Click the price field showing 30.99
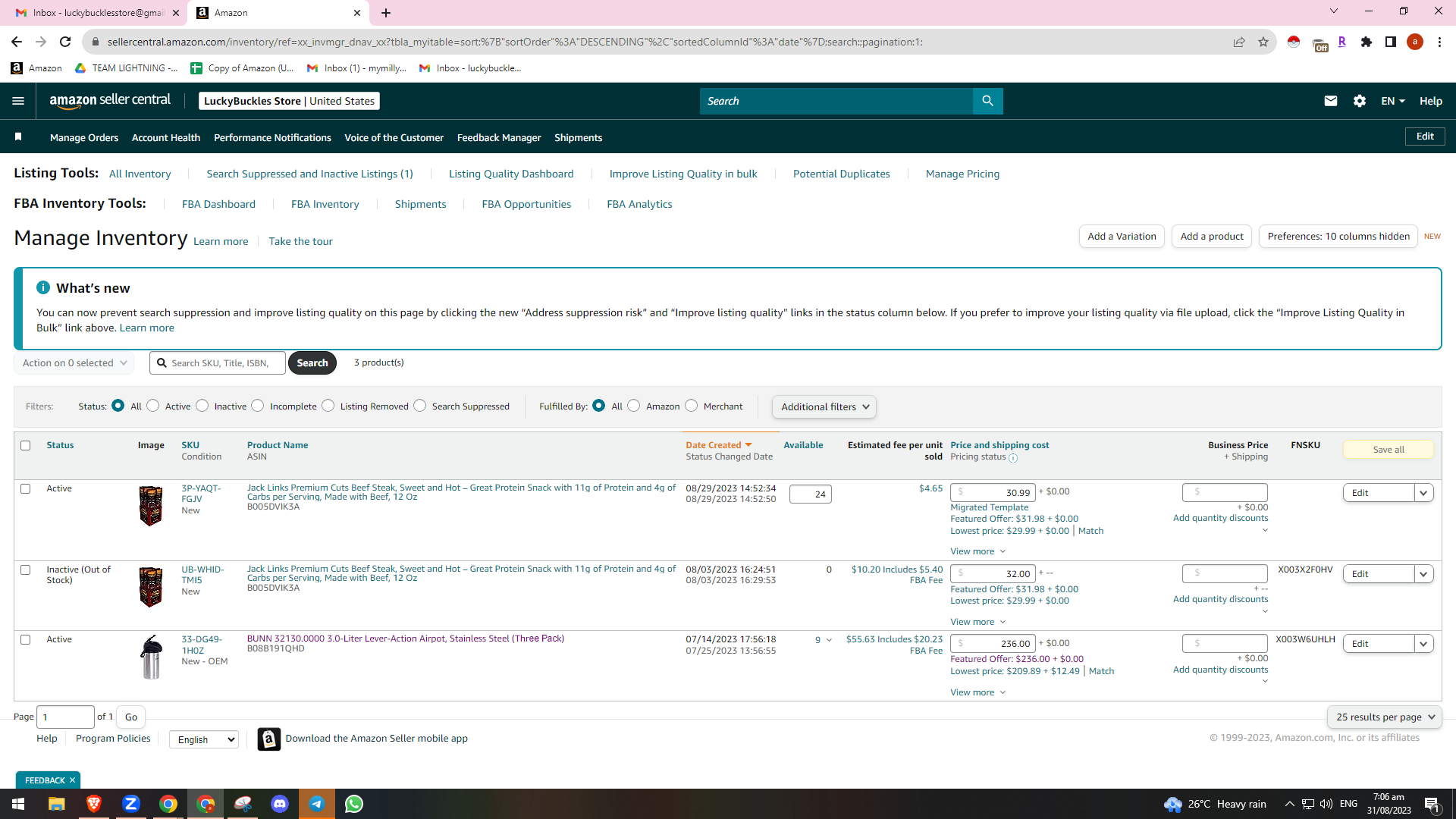Image resolution: width=1456 pixels, height=819 pixels. coord(993,493)
